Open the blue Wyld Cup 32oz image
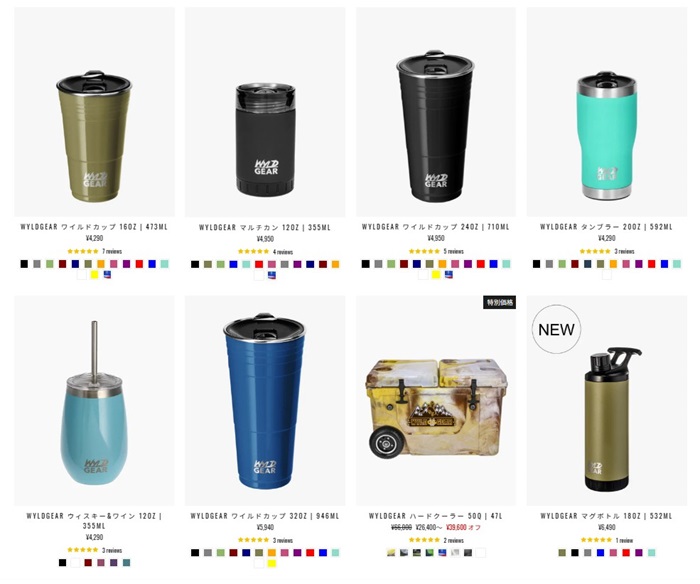Screen dimensions: 700x584 [x=265, y=400]
